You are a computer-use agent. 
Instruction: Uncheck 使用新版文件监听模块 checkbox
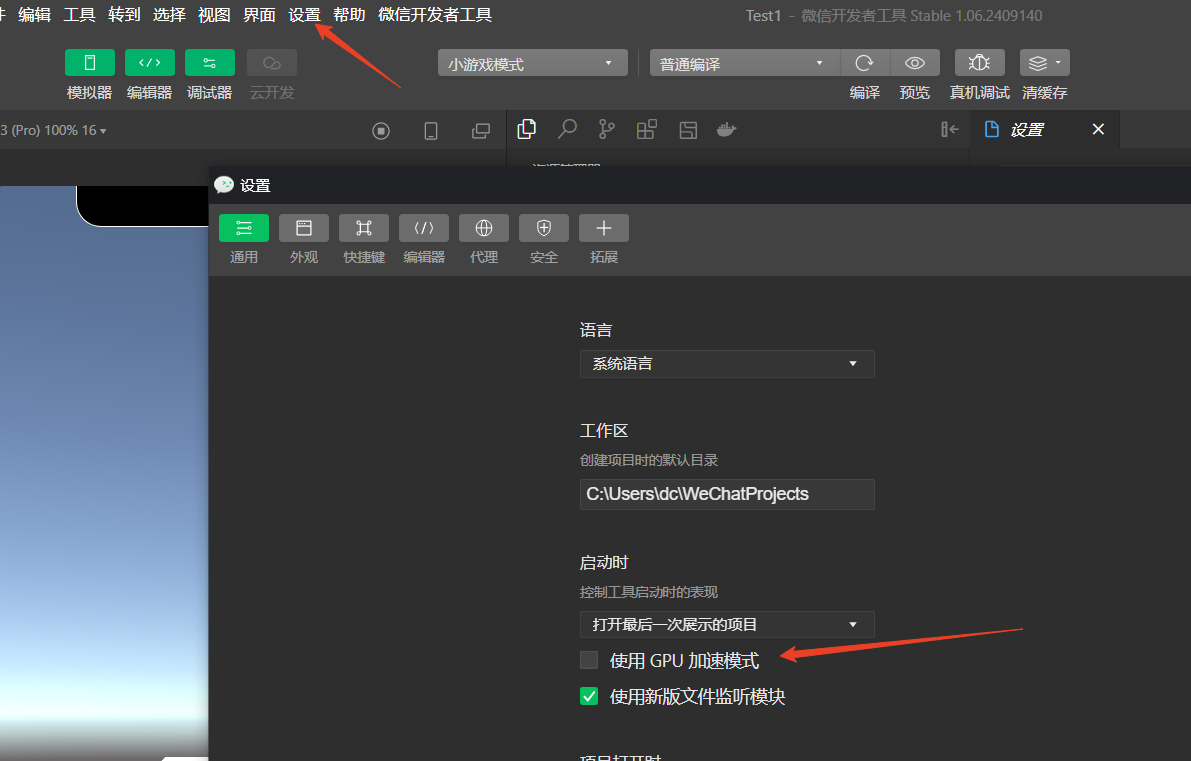point(589,696)
